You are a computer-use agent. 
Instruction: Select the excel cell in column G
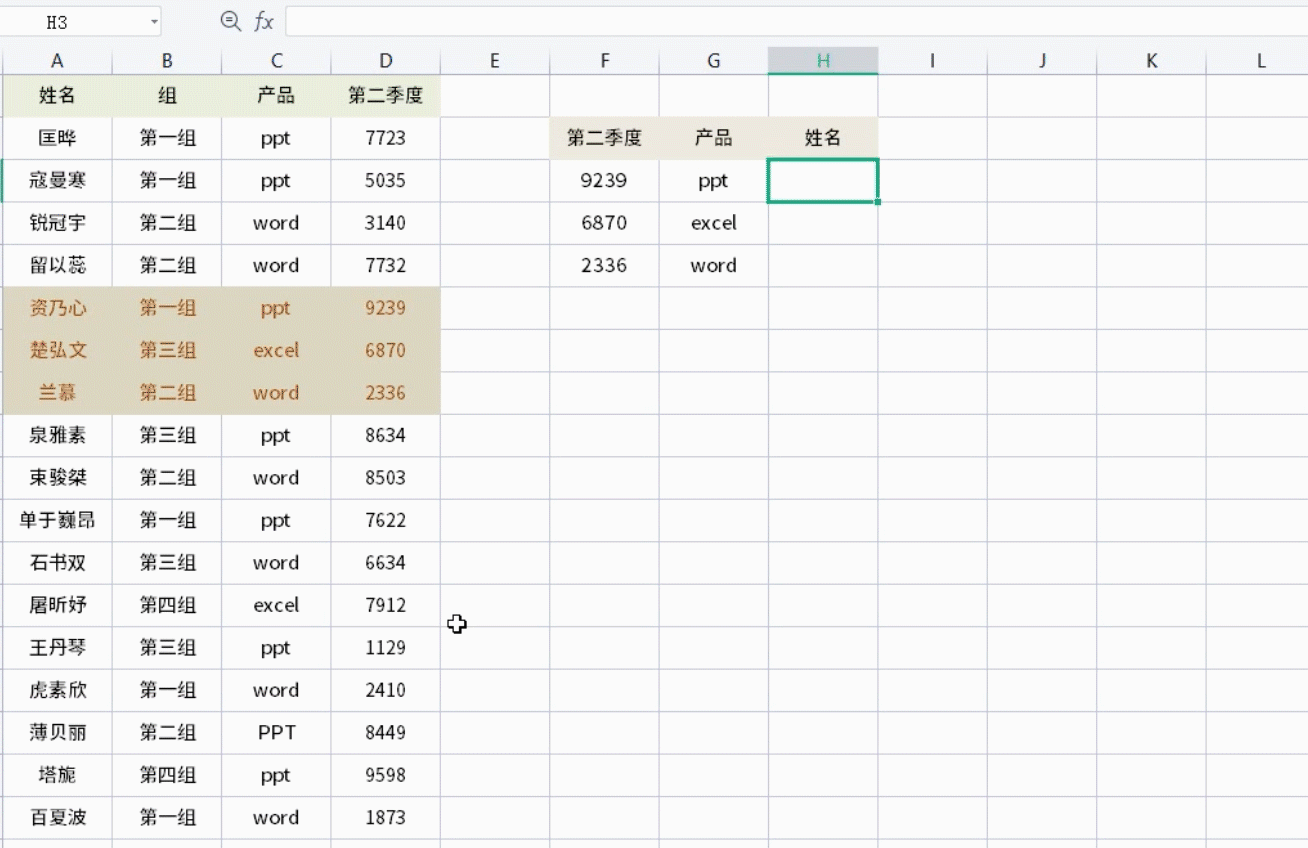714,223
